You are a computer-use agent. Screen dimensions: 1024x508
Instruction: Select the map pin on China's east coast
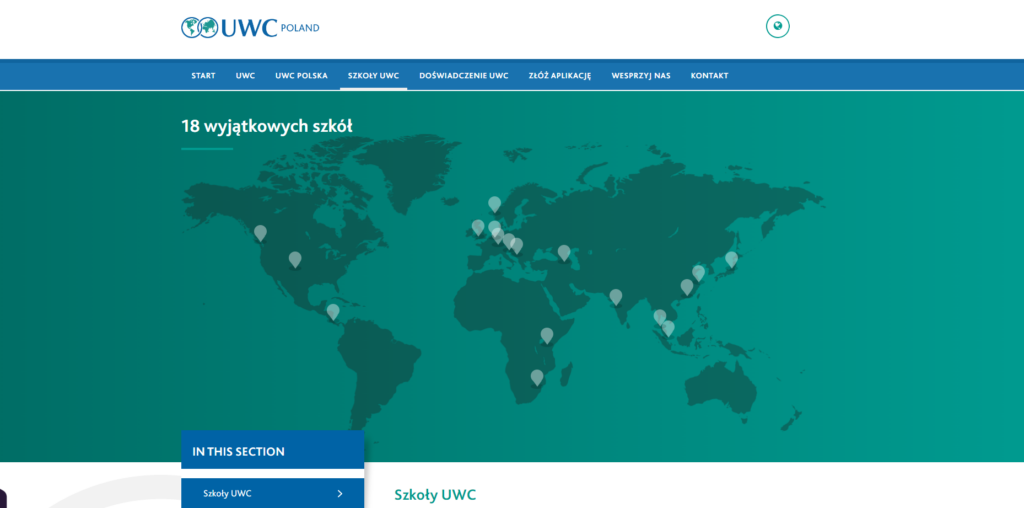[698, 273]
